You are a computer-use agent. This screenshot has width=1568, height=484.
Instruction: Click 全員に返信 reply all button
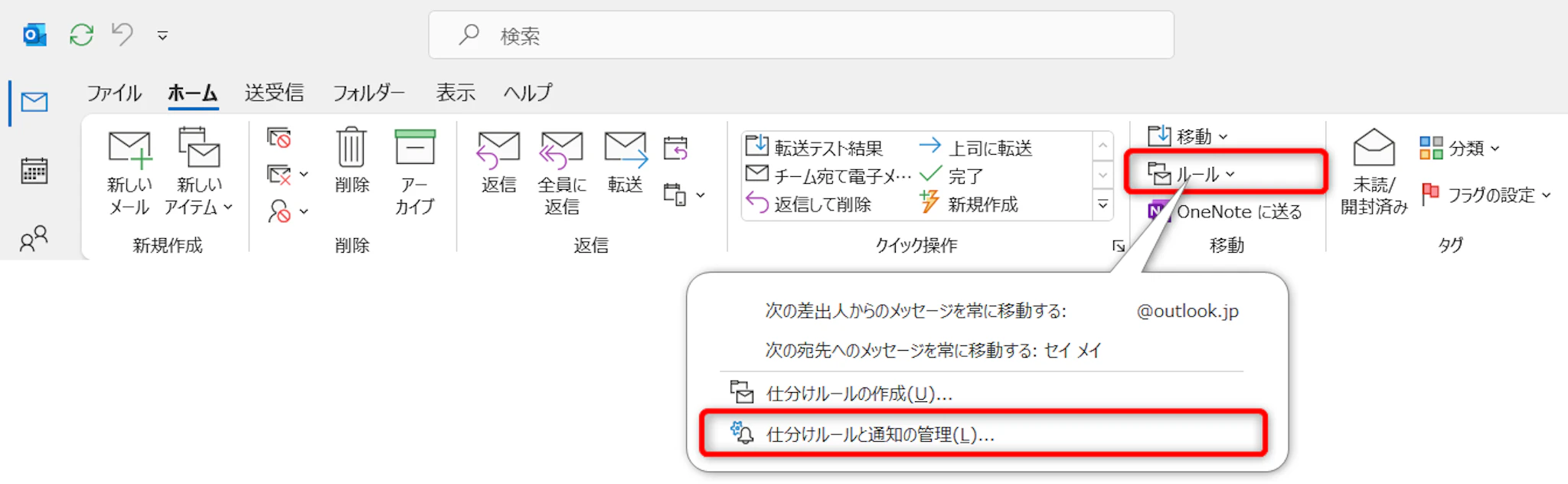[561, 174]
